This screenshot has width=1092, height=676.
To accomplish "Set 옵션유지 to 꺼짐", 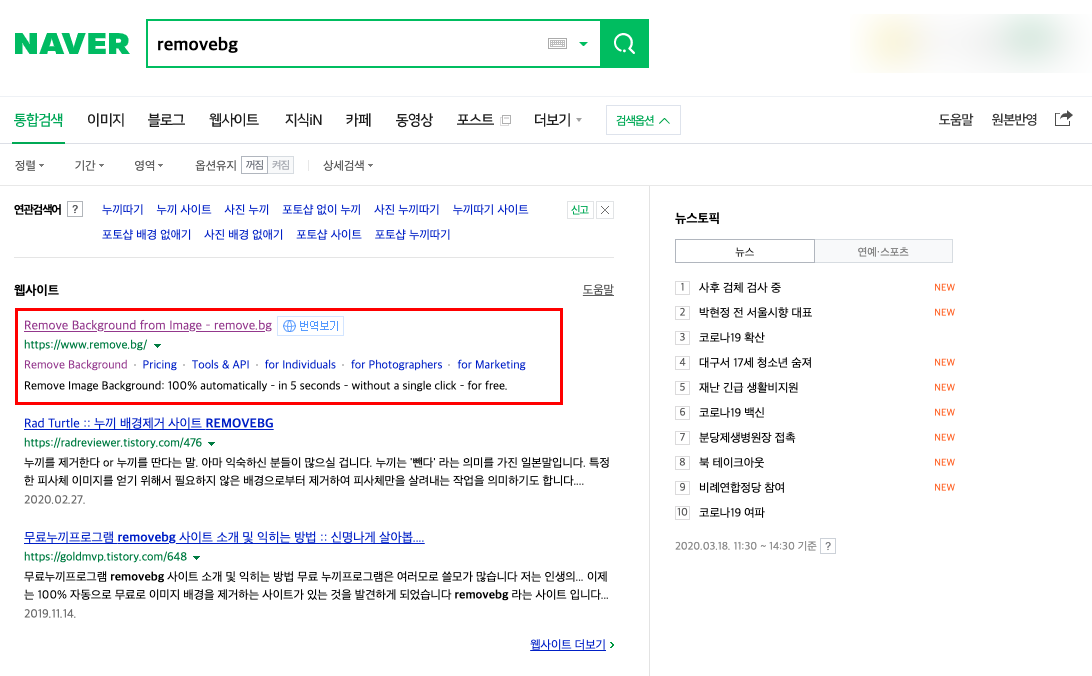I will pos(254,165).
